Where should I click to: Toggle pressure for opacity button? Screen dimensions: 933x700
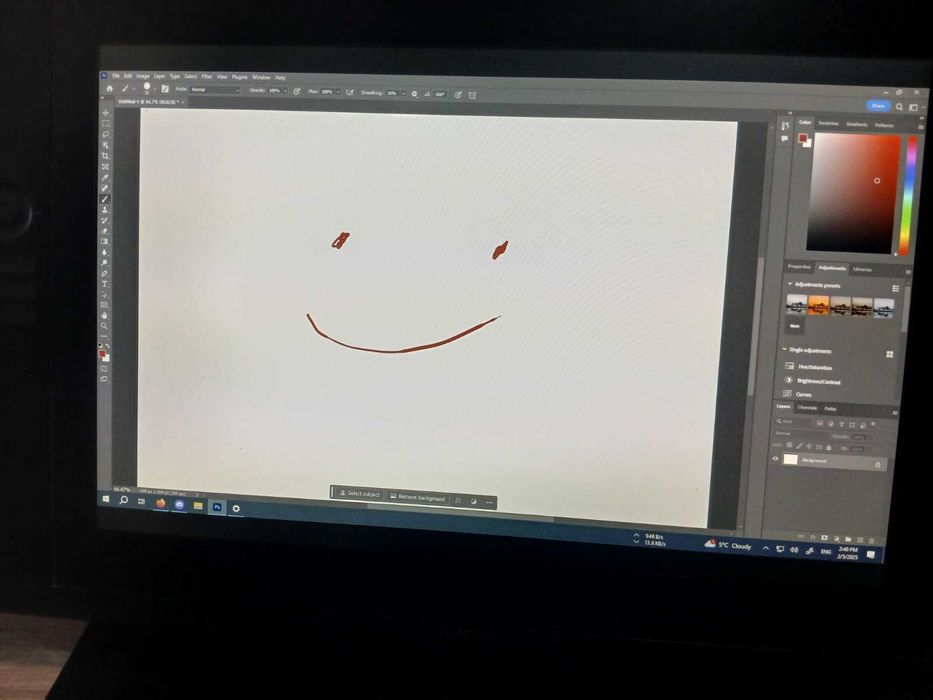coord(296,91)
